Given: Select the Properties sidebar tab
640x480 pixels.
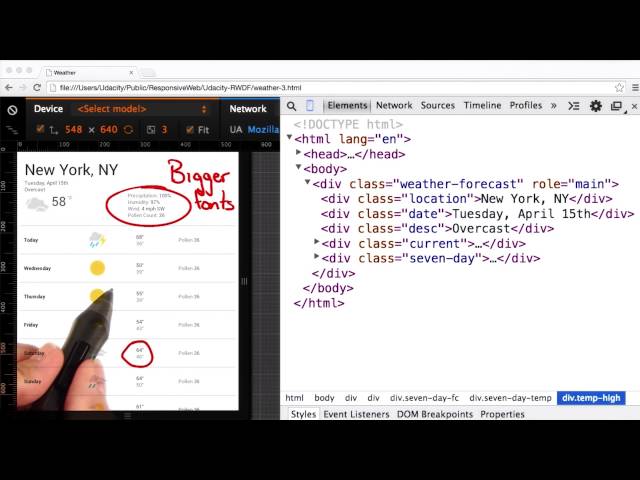Looking at the screenshot, I should [x=502, y=414].
